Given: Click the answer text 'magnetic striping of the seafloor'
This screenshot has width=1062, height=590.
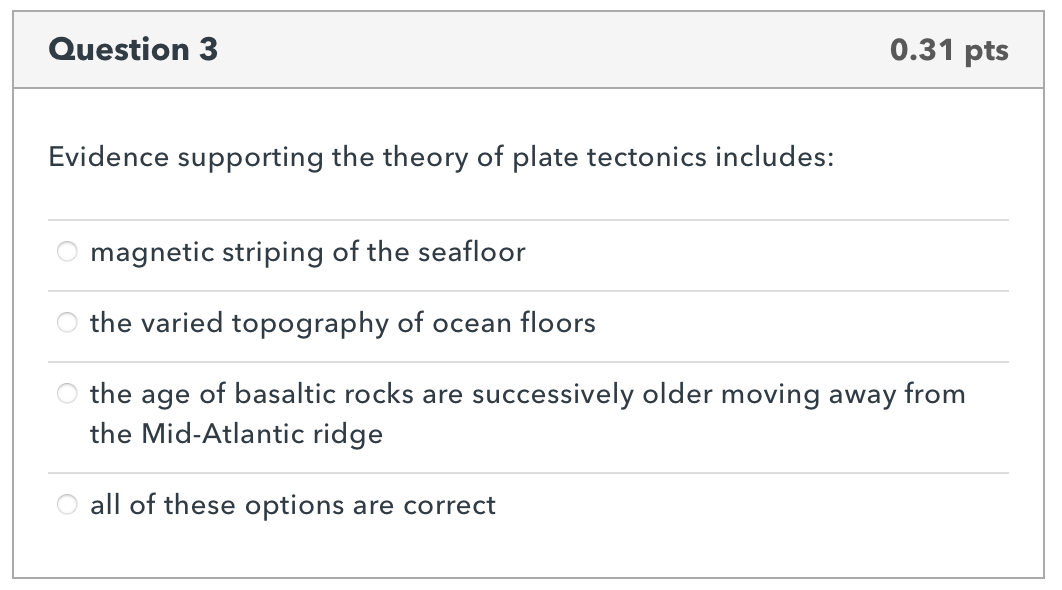Looking at the screenshot, I should tap(307, 252).
